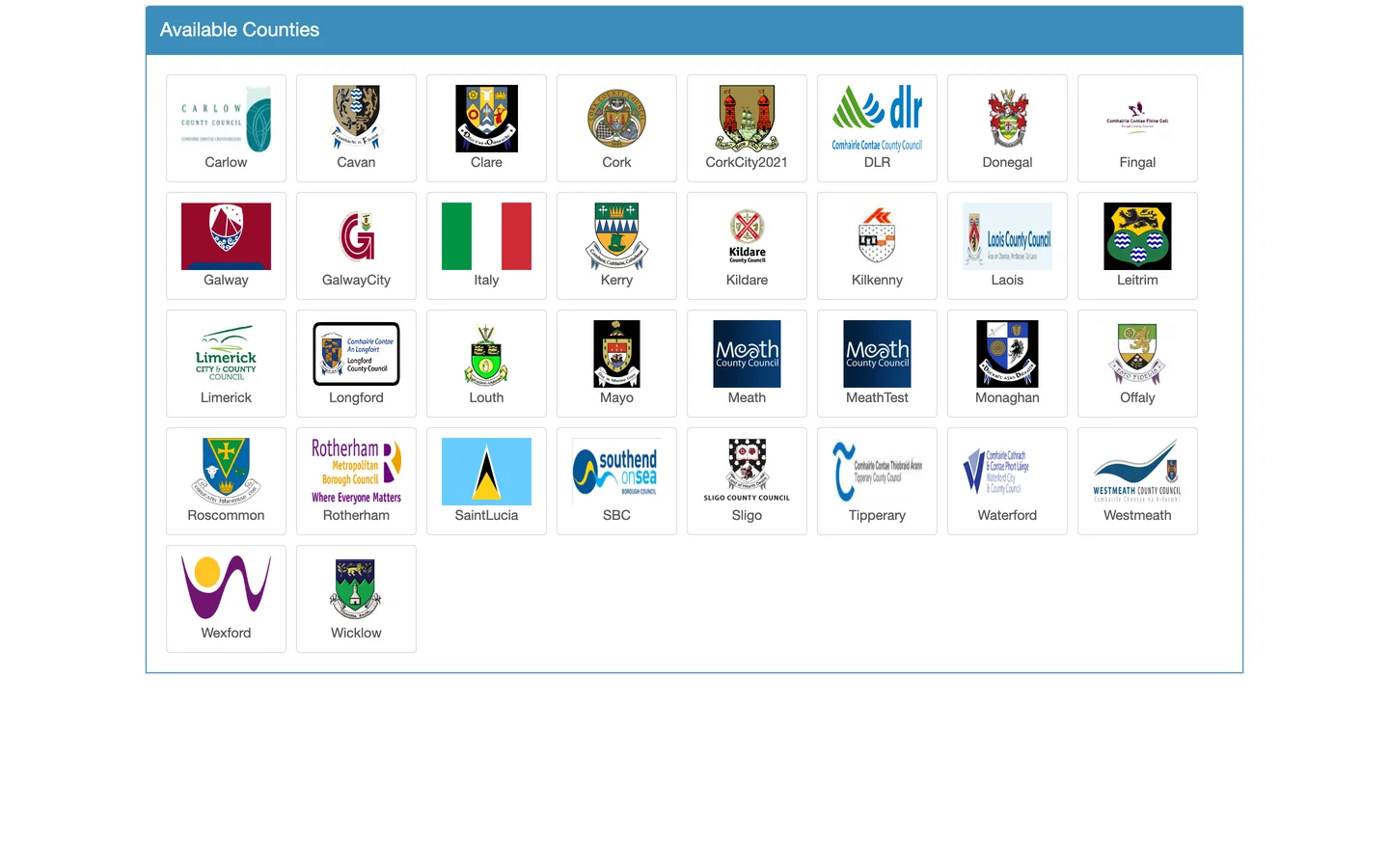1389x868 pixels.
Task: Choose the Clare crest image
Action: pos(486,119)
